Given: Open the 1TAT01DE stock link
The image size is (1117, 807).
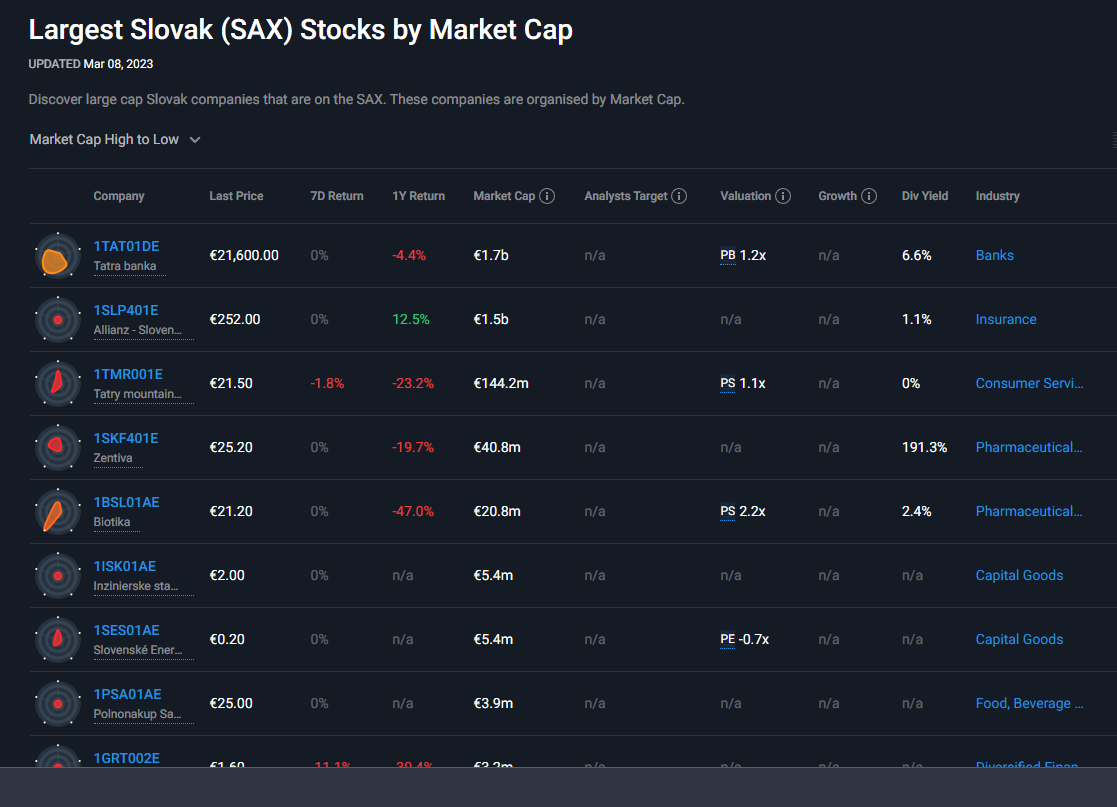Looking at the screenshot, I should [126, 246].
